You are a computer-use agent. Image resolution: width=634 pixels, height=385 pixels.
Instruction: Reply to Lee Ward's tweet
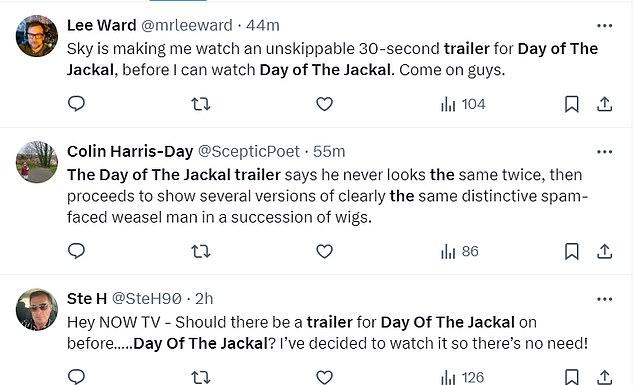click(76, 104)
